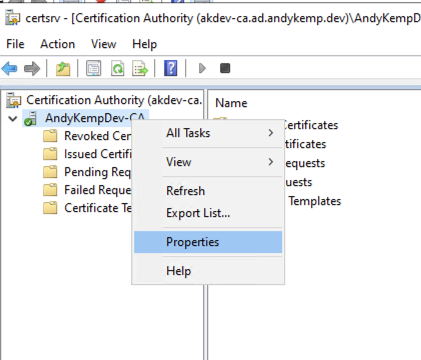This screenshot has width=421, height=360.
Task: Choose View in the context menu
Action: point(208,162)
